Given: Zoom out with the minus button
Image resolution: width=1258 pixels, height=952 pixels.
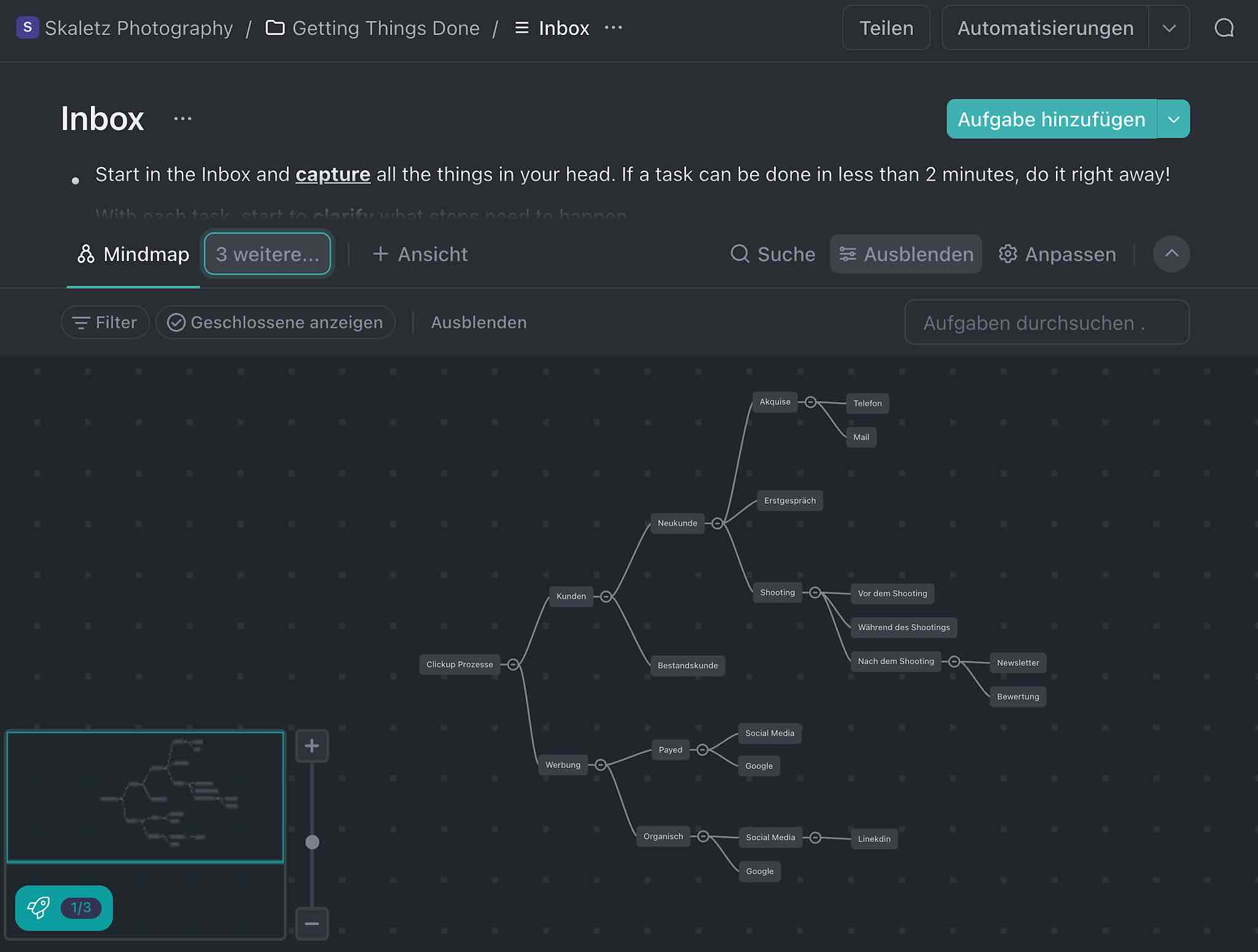Looking at the screenshot, I should point(312,923).
